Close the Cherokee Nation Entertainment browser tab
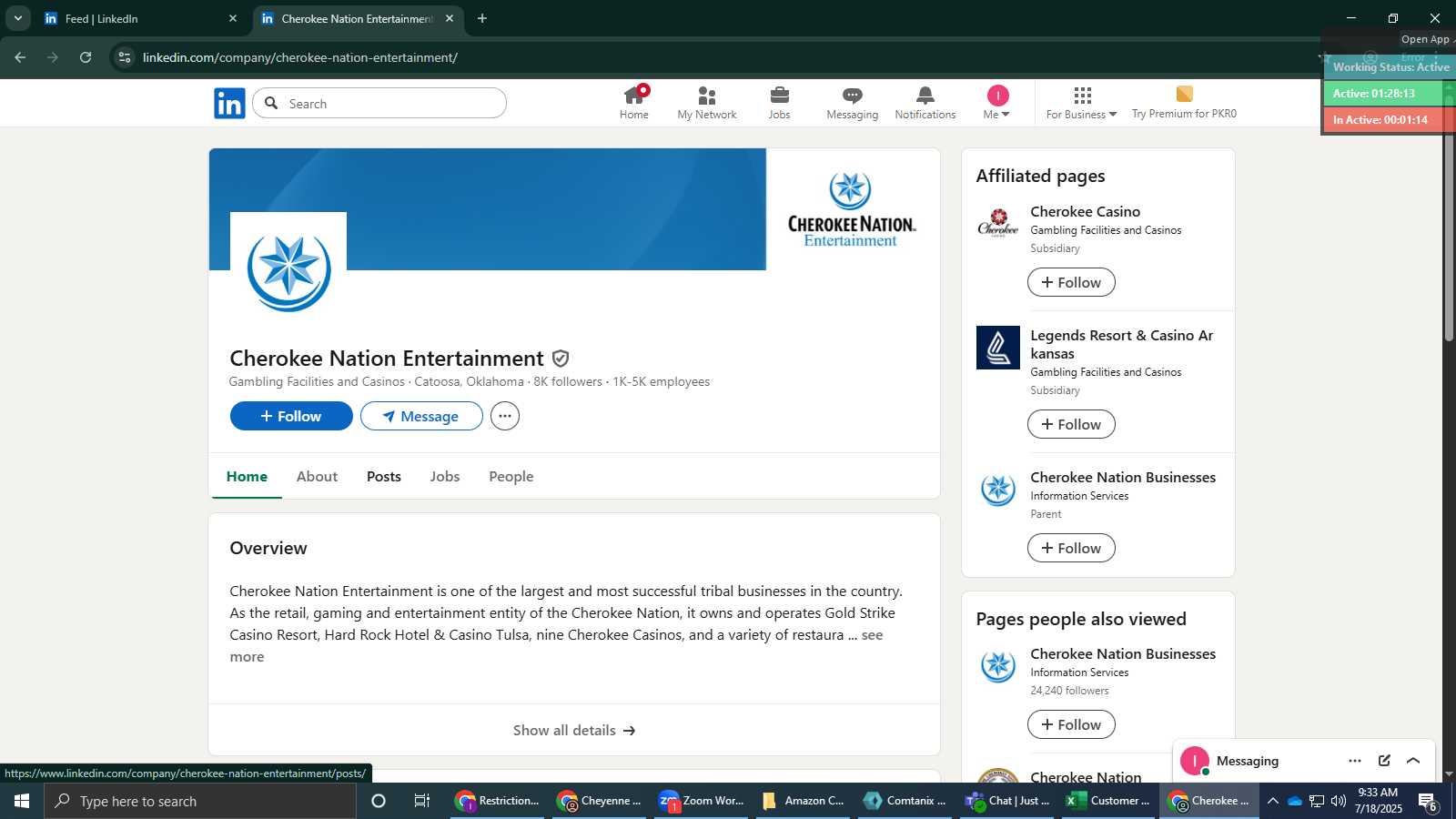 pyautogui.click(x=449, y=18)
